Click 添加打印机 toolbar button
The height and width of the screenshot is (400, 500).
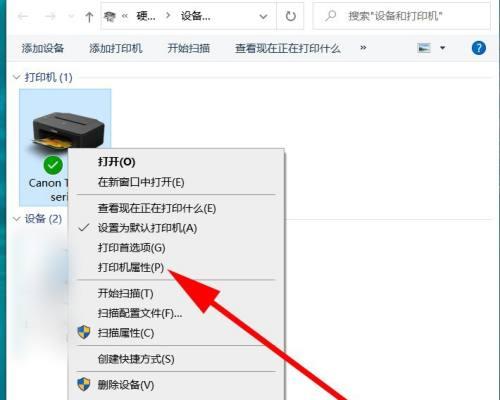coord(116,48)
